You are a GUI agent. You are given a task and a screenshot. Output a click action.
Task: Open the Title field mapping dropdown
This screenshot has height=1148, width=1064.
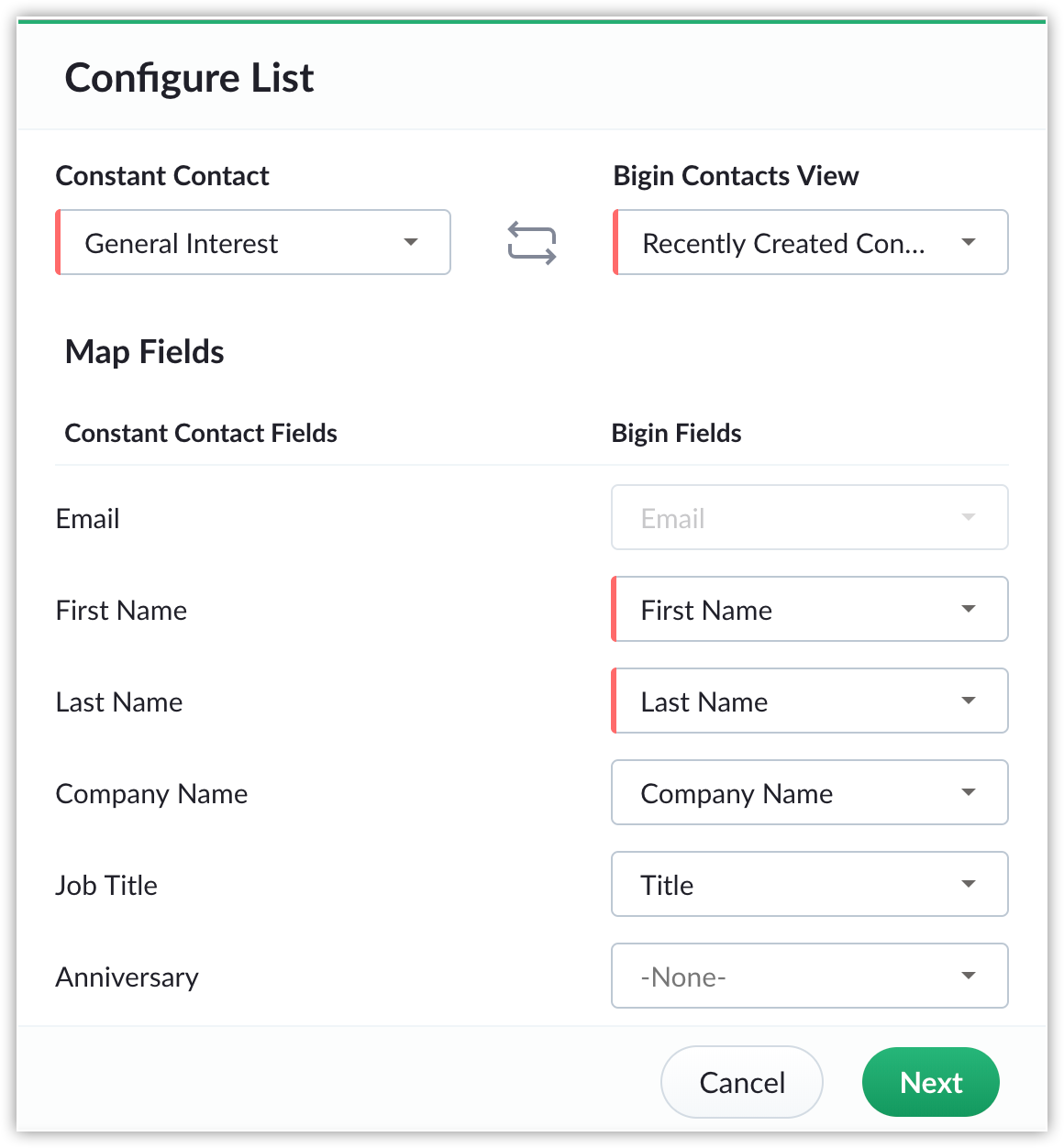point(810,884)
